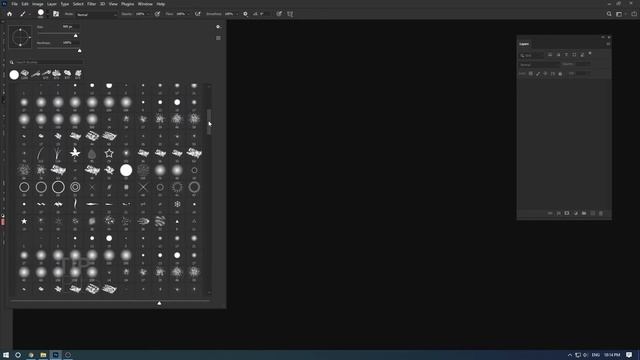Lock transparent pixels in Layers panel
This screenshot has height=360, width=640.
[x=531, y=73]
